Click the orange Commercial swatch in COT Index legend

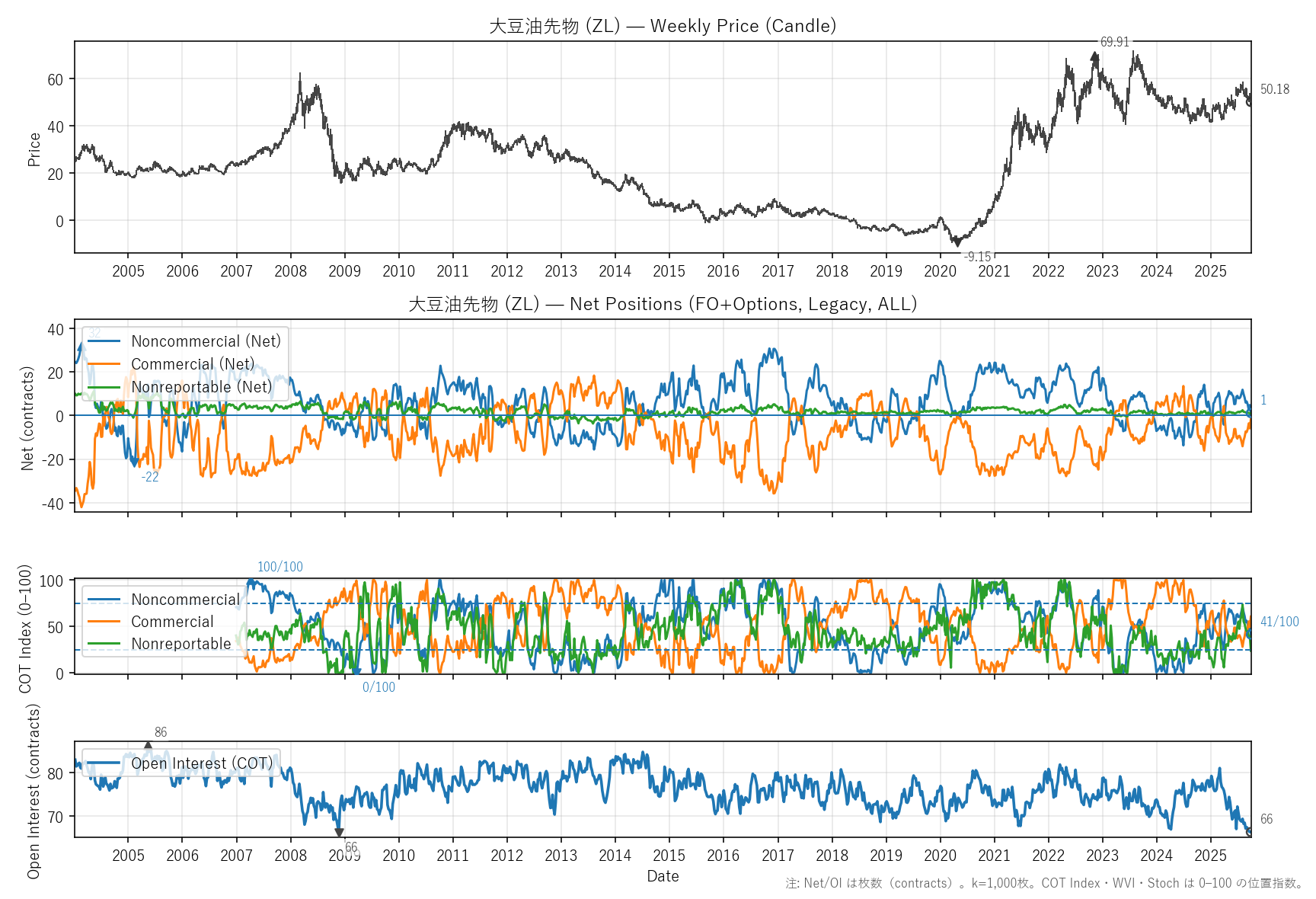point(104,622)
